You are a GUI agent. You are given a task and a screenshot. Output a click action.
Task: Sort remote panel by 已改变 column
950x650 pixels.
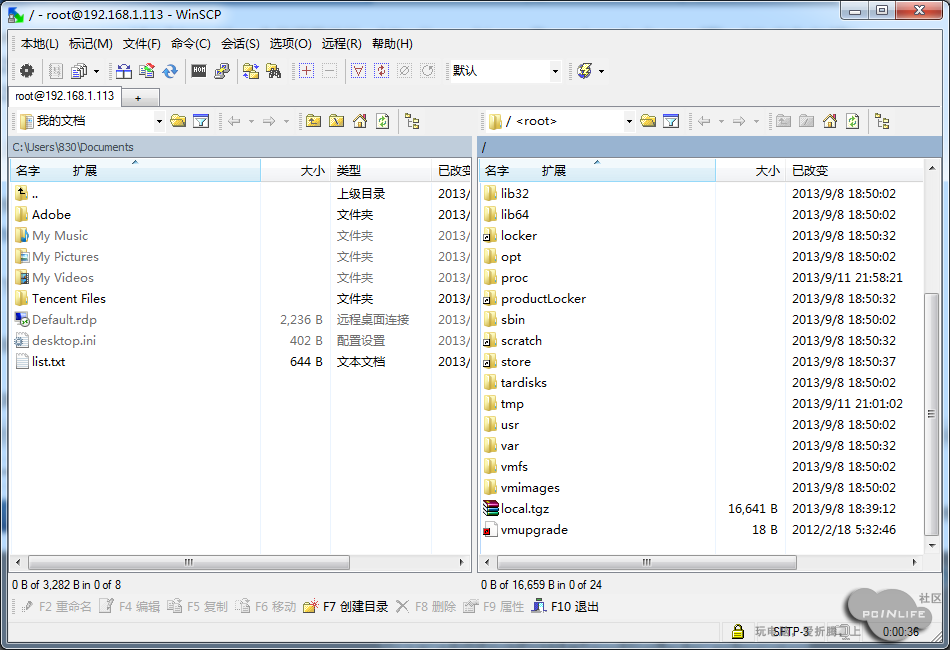(x=854, y=171)
